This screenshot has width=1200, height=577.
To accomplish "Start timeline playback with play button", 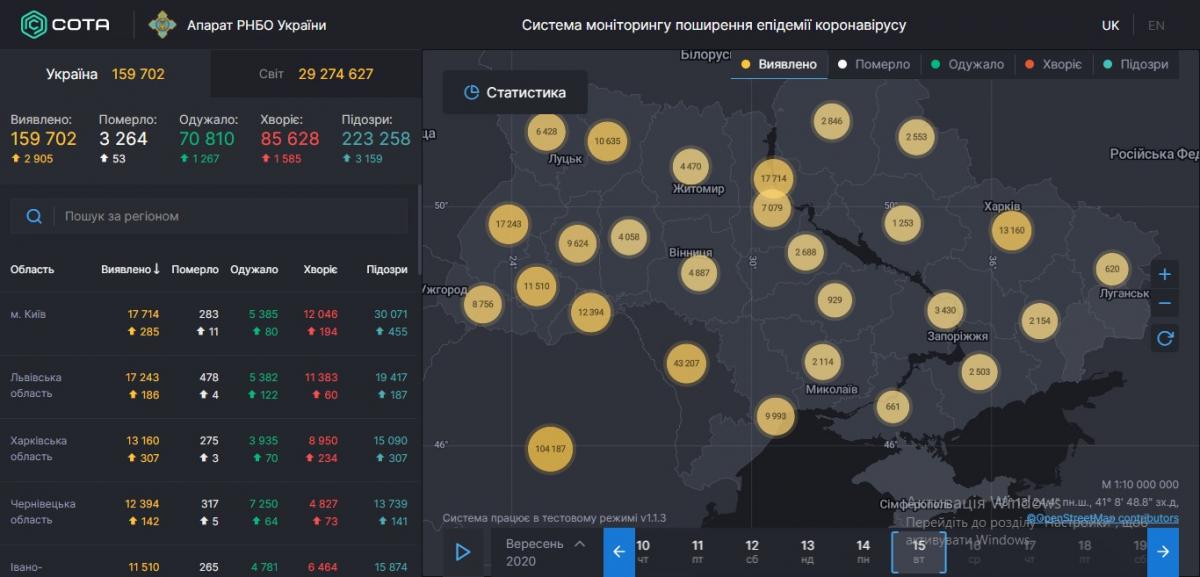I will [463, 551].
